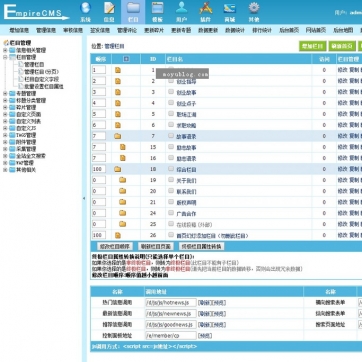Click the folder icon in row ID 21
The width and height of the screenshot is (362, 362).
(123, 202)
